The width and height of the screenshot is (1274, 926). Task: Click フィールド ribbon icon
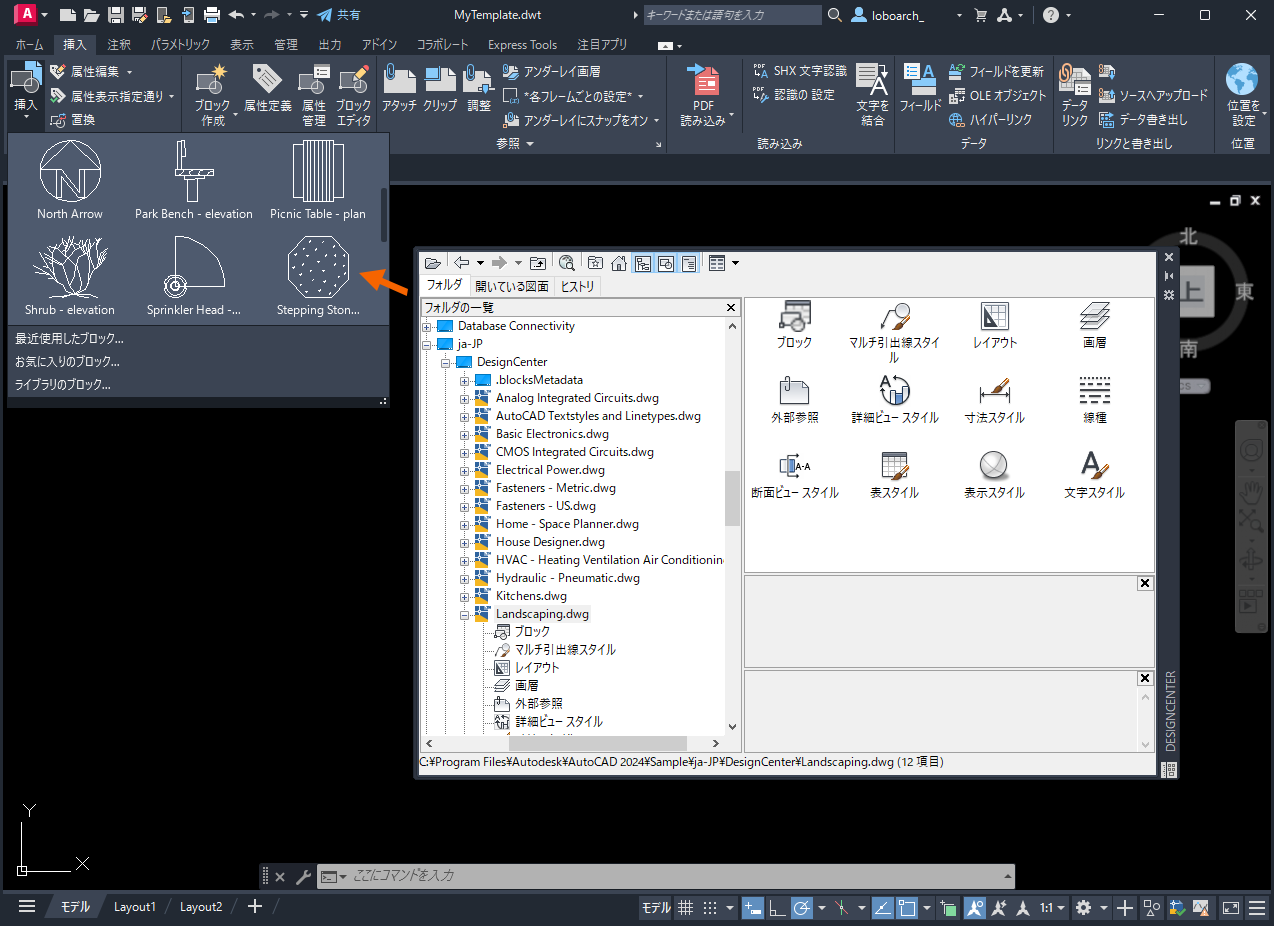pyautogui.click(x=920, y=88)
